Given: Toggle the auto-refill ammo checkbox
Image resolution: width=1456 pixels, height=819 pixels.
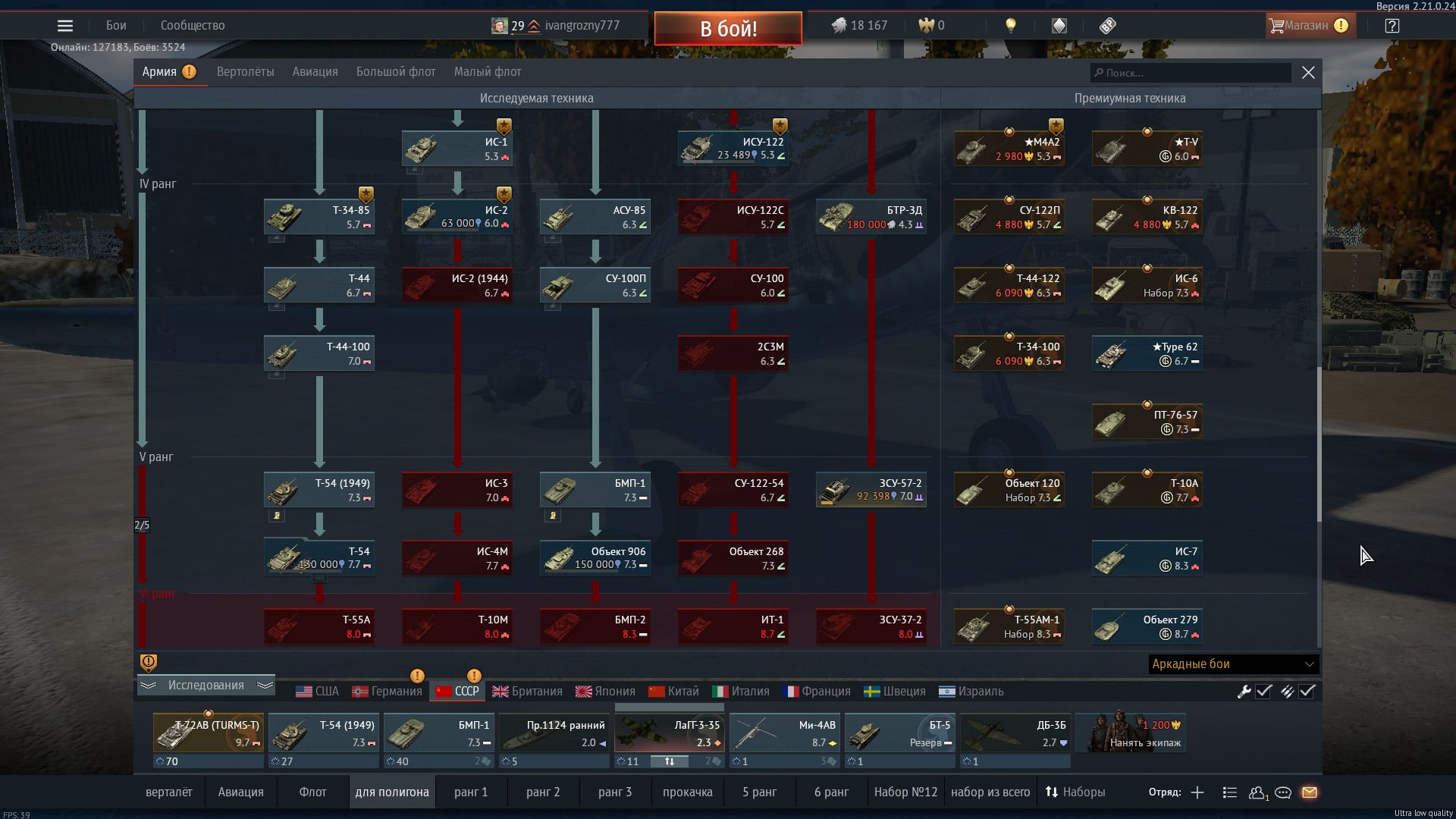Looking at the screenshot, I should click(1307, 692).
